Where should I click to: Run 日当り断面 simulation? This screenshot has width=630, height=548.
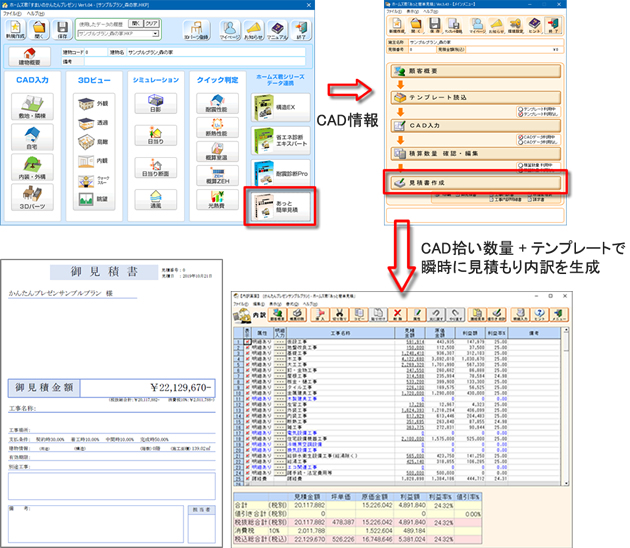(x=155, y=168)
